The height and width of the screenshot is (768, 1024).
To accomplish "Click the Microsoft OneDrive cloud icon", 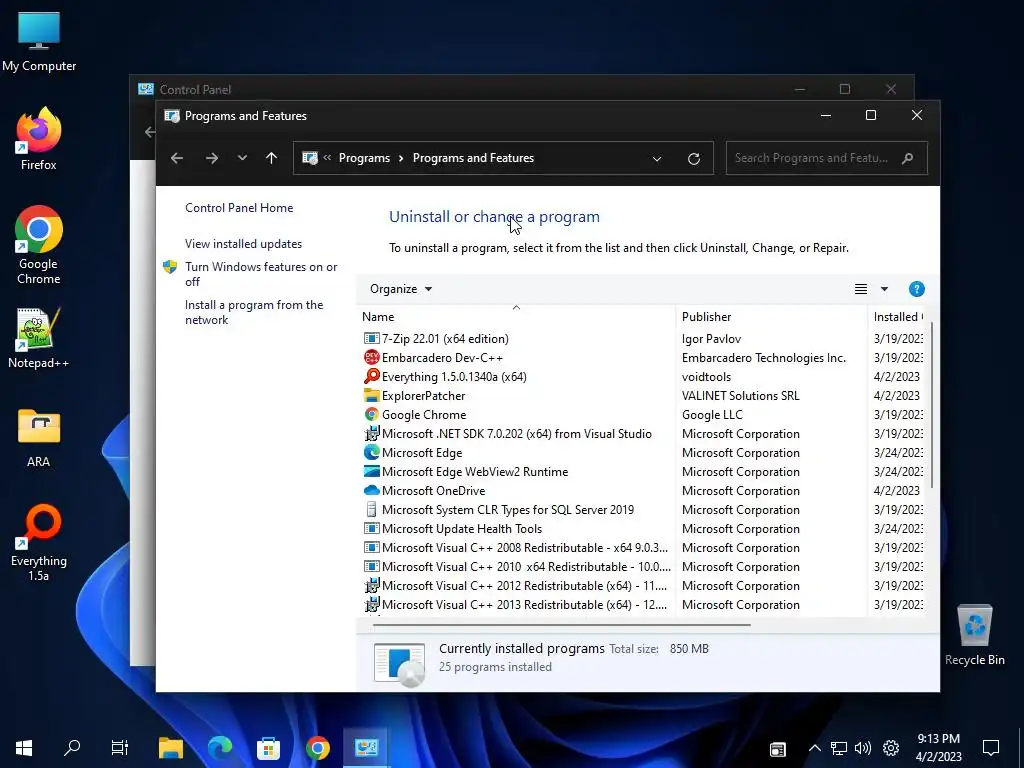I will pos(371,490).
